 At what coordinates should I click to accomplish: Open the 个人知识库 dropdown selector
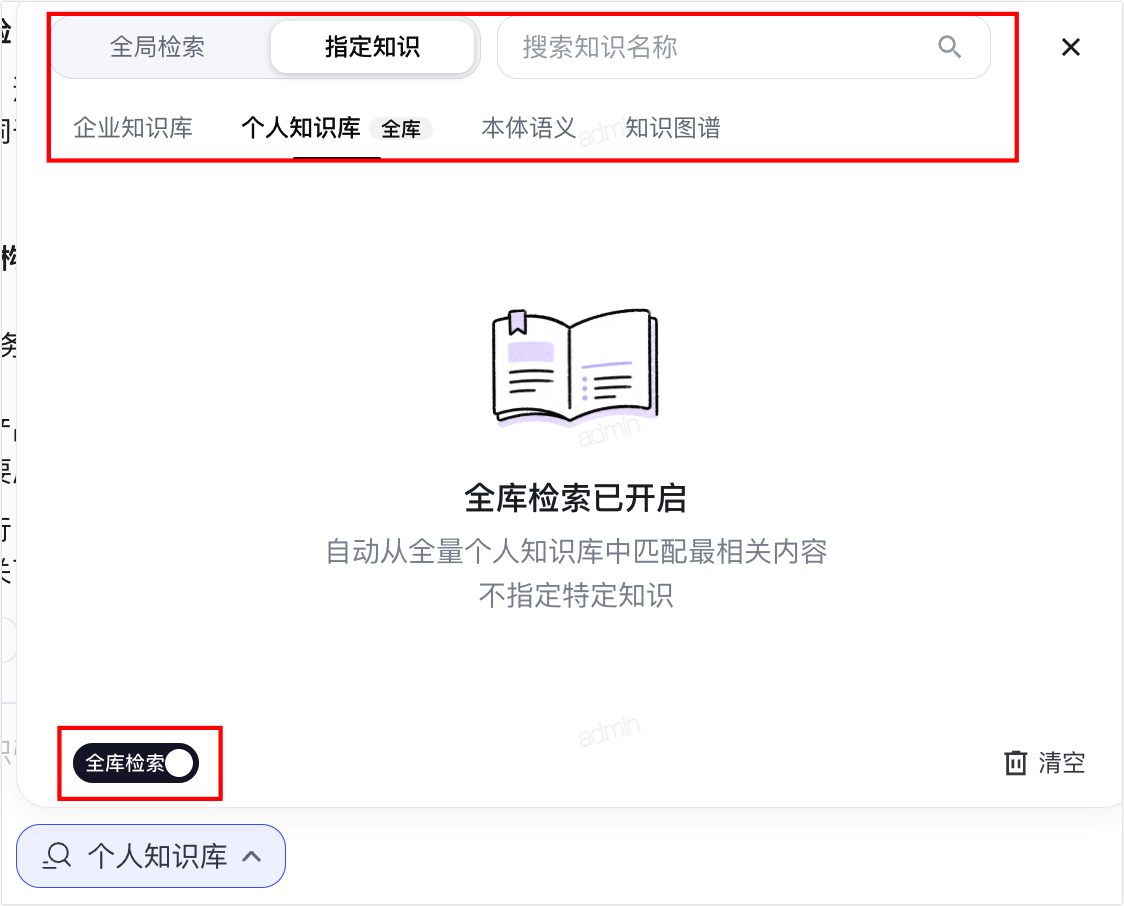coord(151,856)
